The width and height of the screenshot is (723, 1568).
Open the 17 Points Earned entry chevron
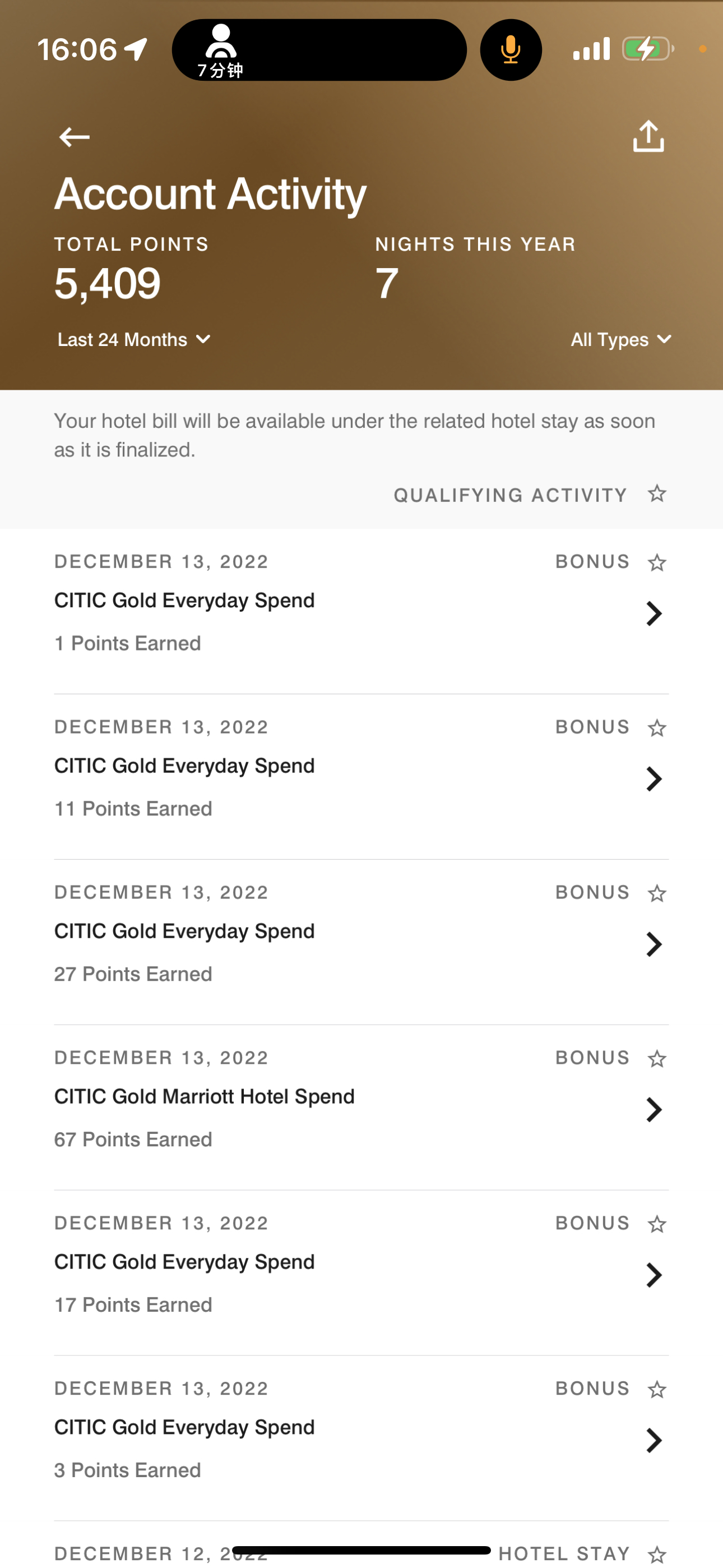tap(654, 1275)
